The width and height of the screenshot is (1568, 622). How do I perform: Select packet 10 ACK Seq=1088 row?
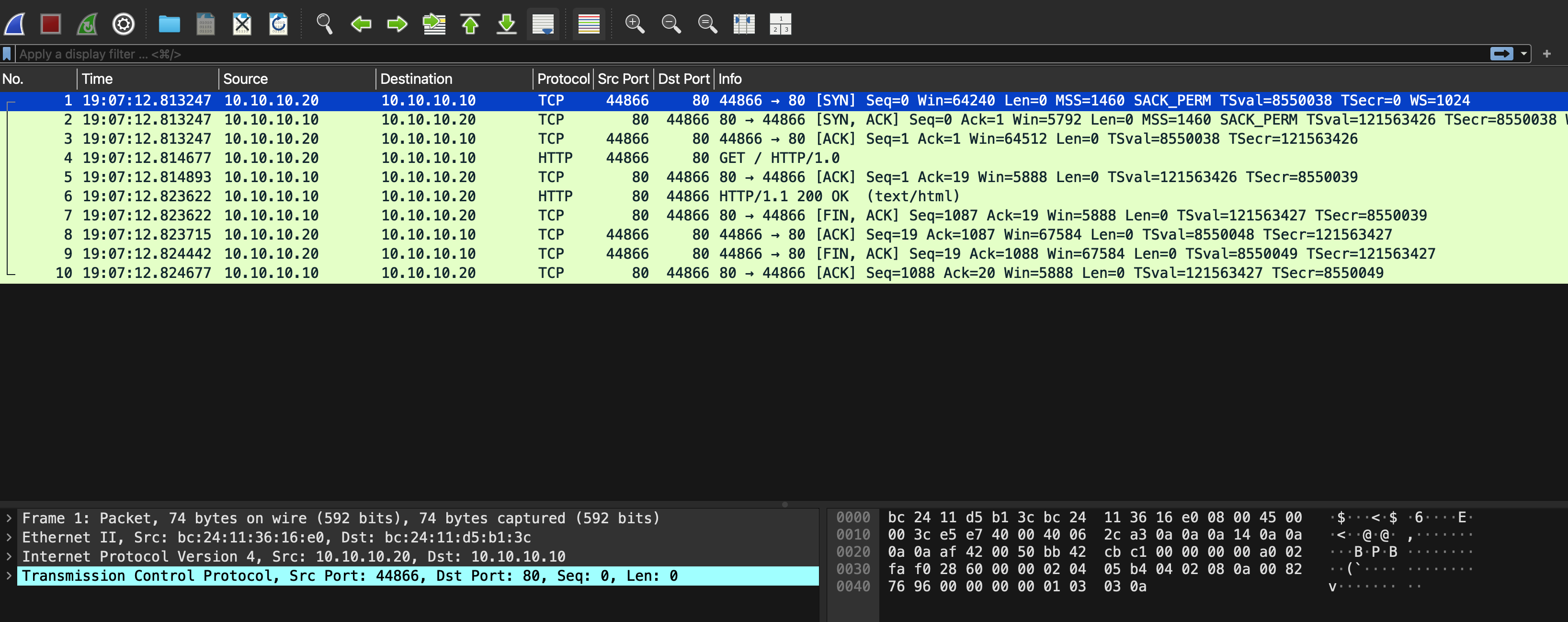tap(784, 274)
